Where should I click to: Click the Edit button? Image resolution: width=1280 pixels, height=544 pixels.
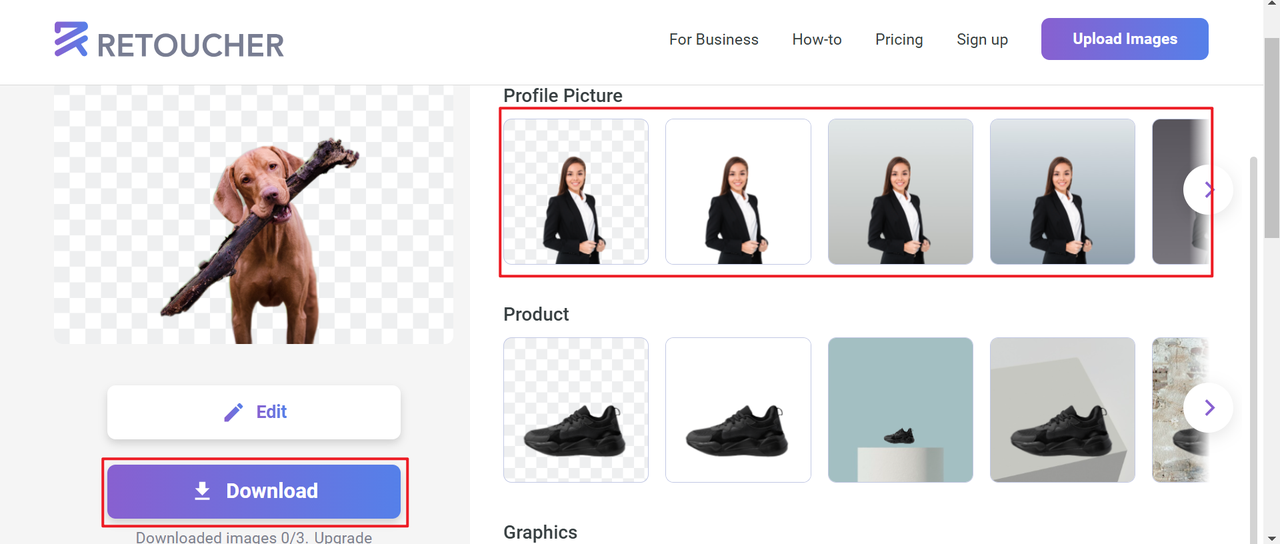pos(254,412)
